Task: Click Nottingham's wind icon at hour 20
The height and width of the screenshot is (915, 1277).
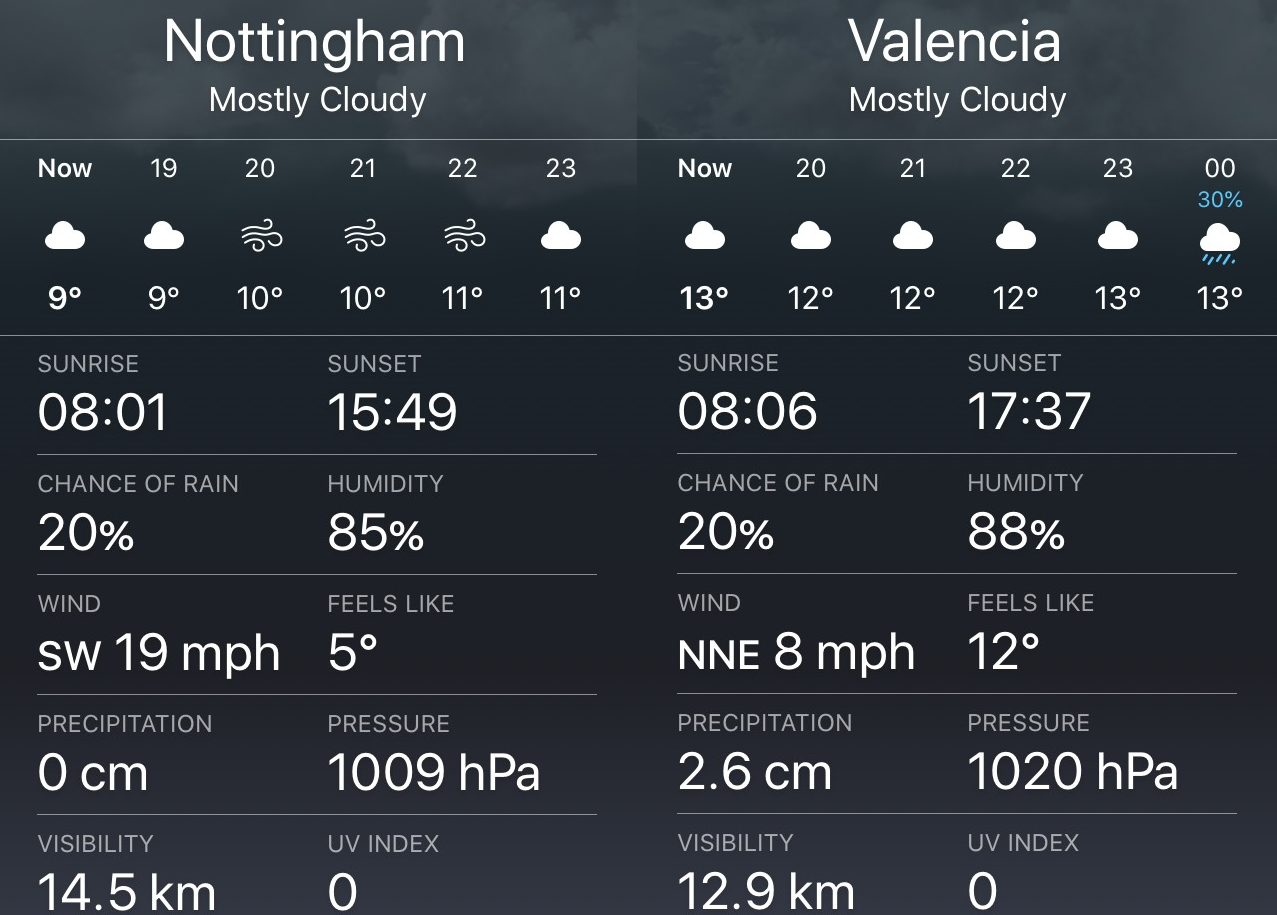Action: click(x=261, y=237)
